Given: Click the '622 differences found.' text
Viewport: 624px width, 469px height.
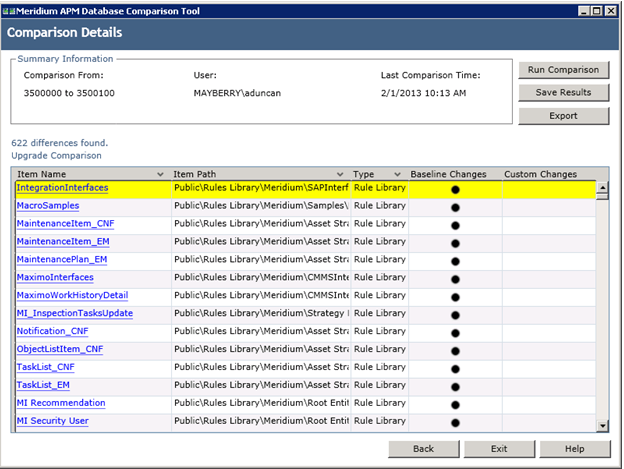Looking at the screenshot, I should 60,143.
